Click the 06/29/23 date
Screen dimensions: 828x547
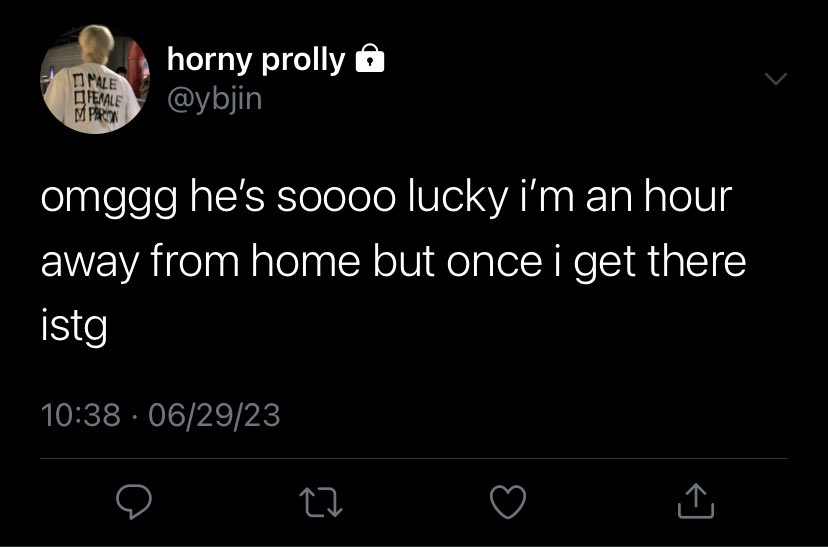click(214, 415)
